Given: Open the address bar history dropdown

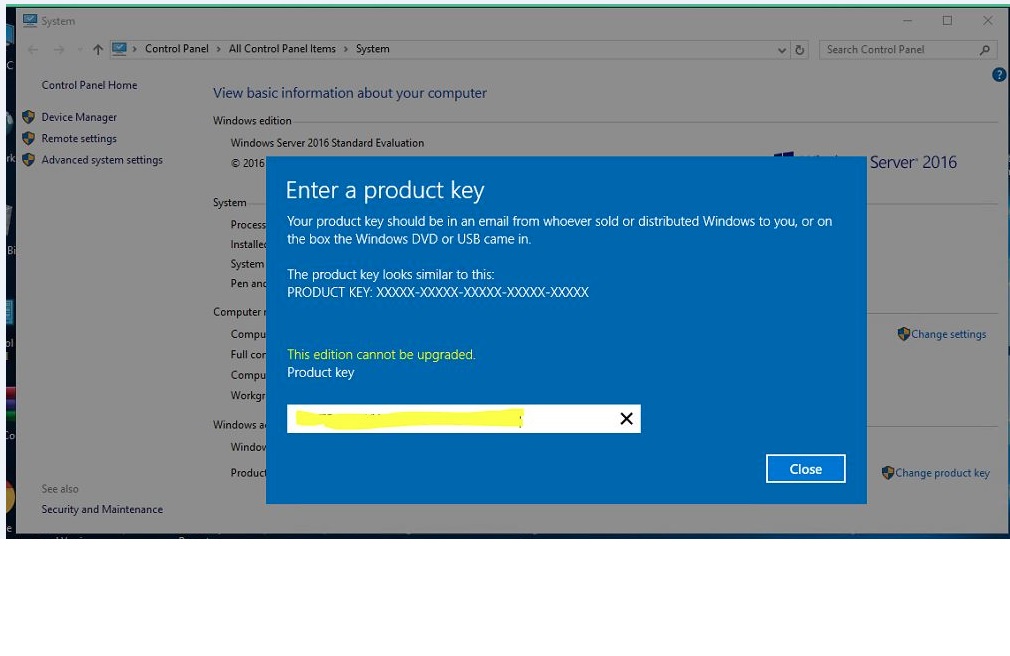Looking at the screenshot, I should pos(781,50).
